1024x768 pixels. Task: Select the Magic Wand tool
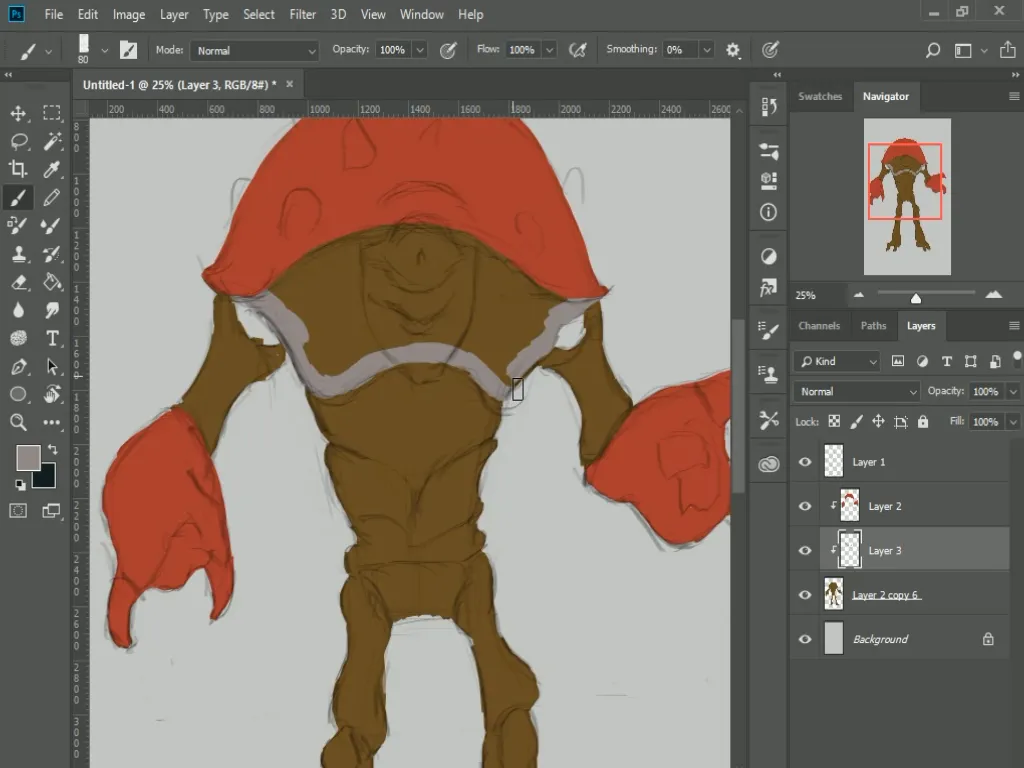(52, 141)
